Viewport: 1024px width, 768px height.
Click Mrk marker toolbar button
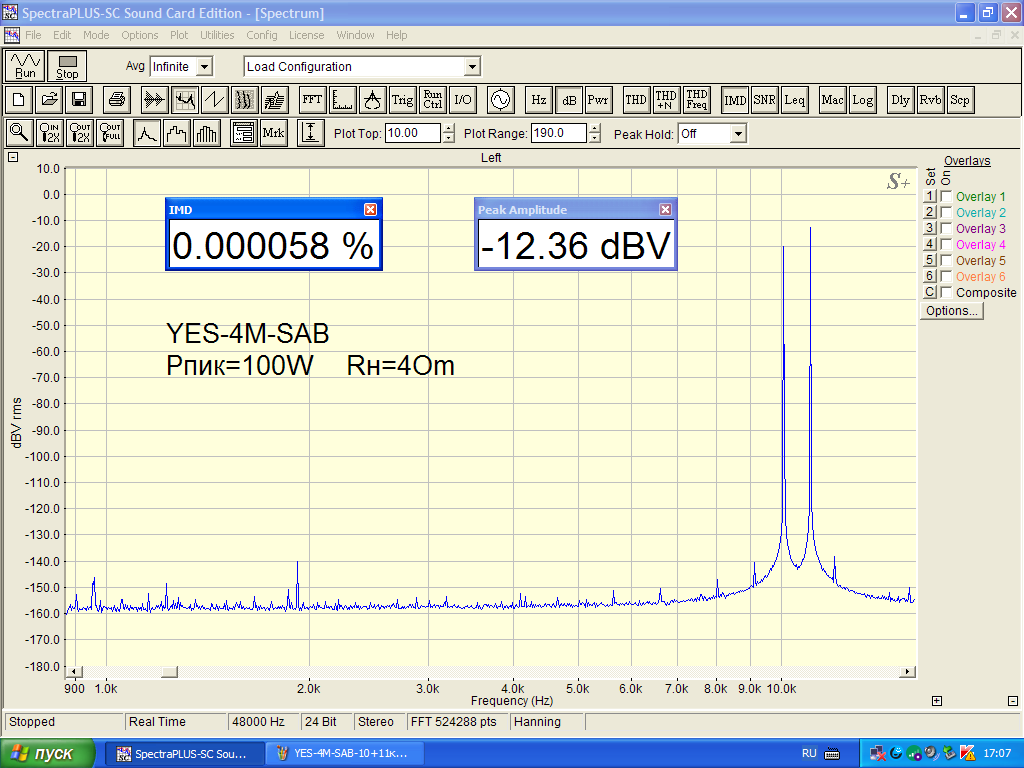(273, 133)
